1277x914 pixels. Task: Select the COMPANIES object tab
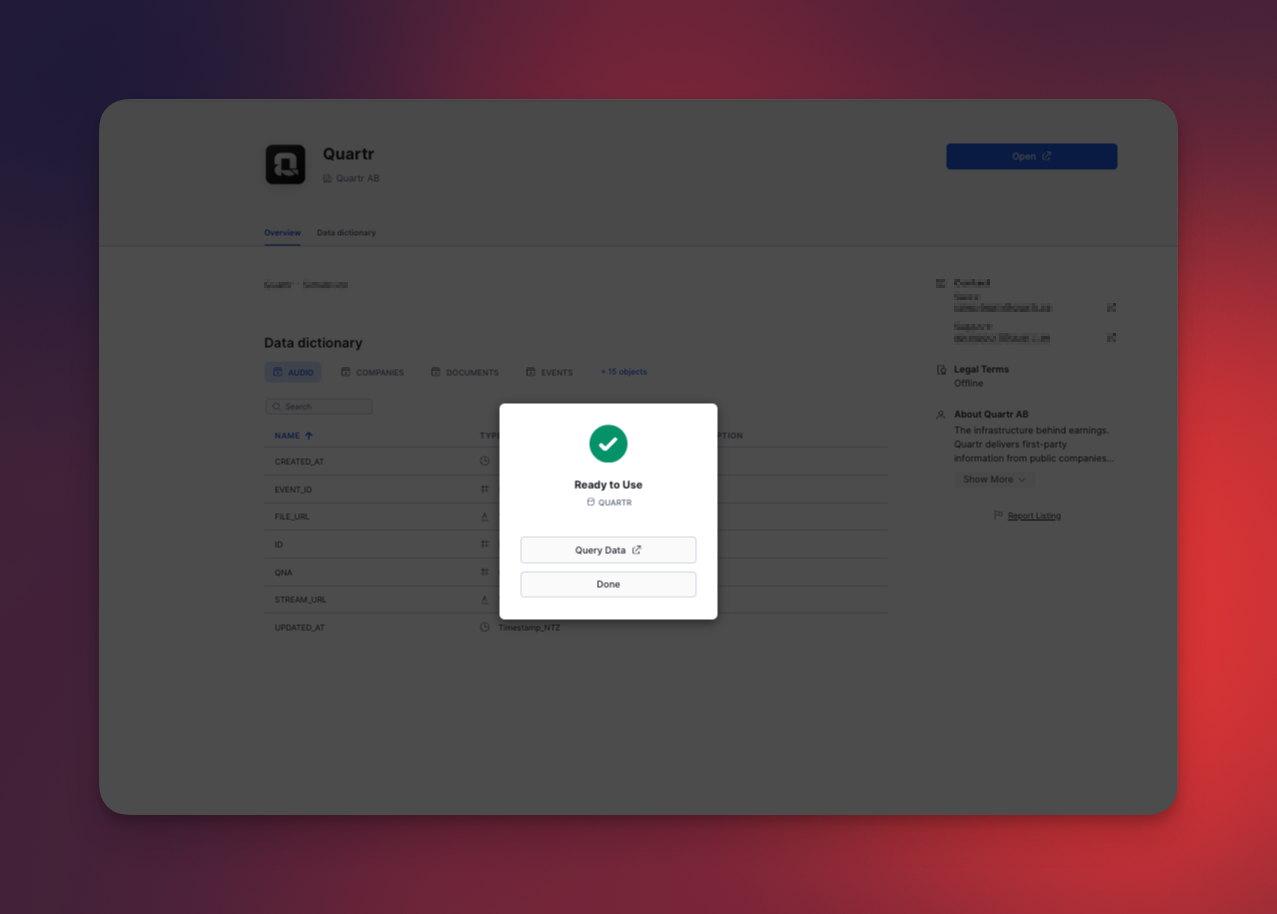point(372,371)
